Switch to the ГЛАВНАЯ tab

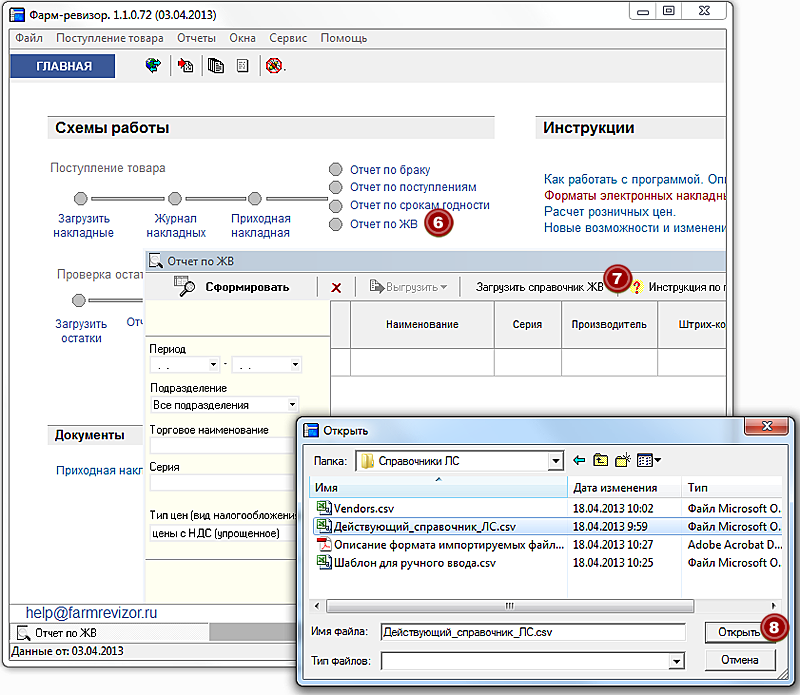coord(63,66)
